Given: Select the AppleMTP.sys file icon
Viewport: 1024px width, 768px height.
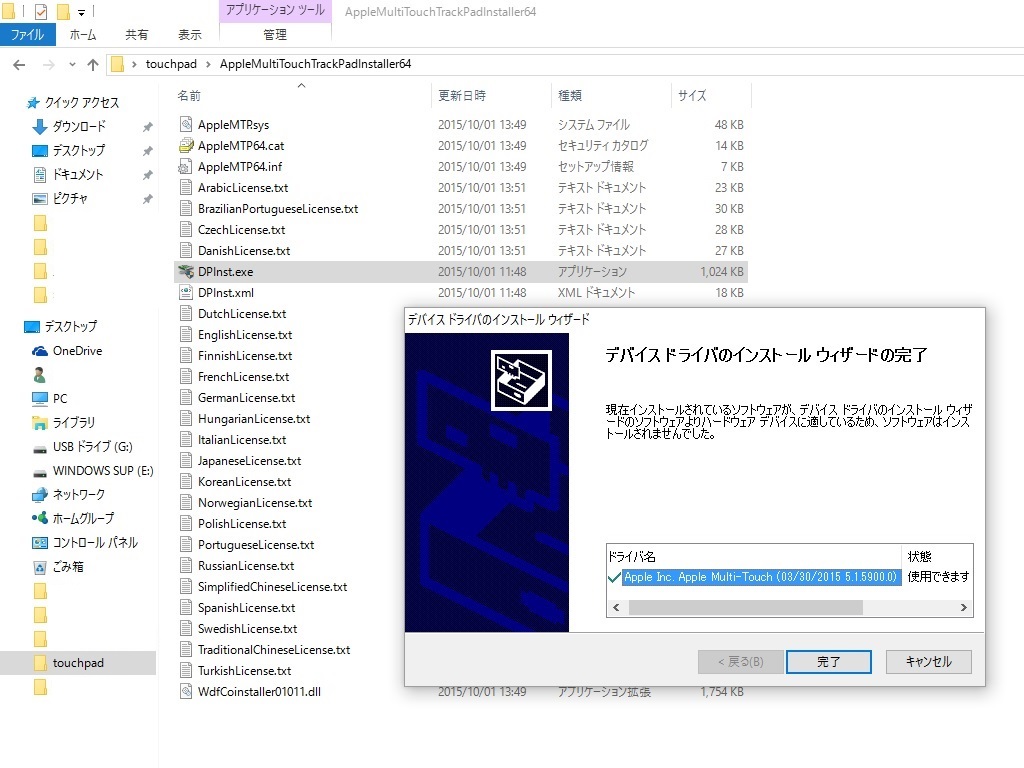Looking at the screenshot, I should click(x=186, y=124).
